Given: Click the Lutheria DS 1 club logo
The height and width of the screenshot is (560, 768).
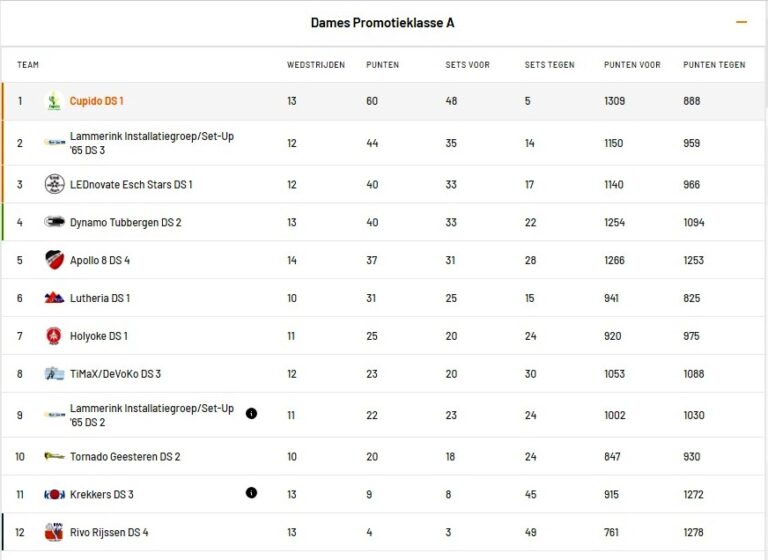Looking at the screenshot, I should pyautogui.click(x=54, y=298).
